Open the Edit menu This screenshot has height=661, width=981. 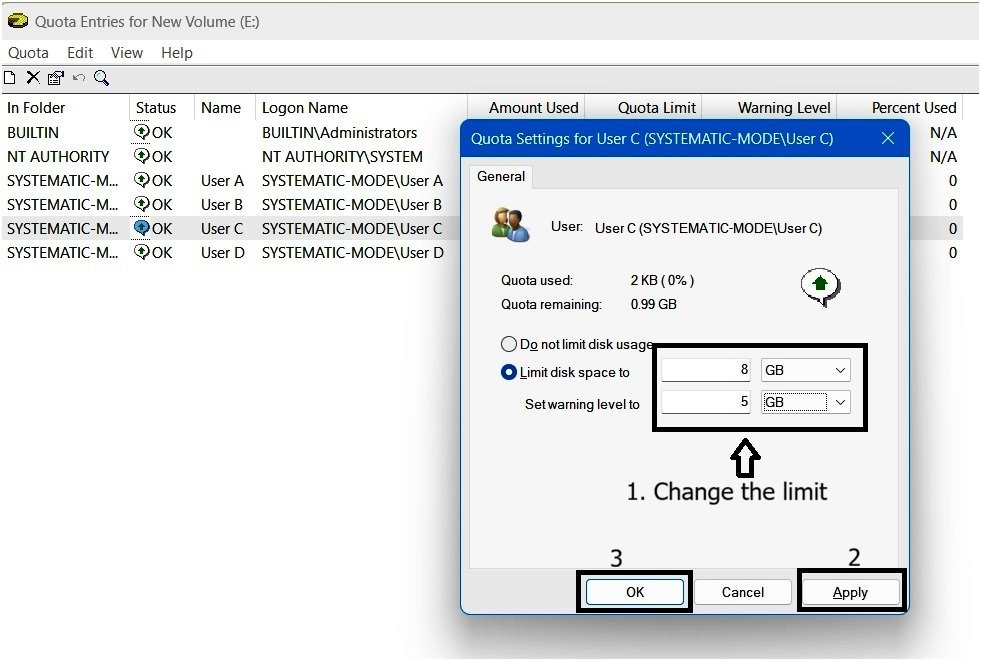[80, 53]
